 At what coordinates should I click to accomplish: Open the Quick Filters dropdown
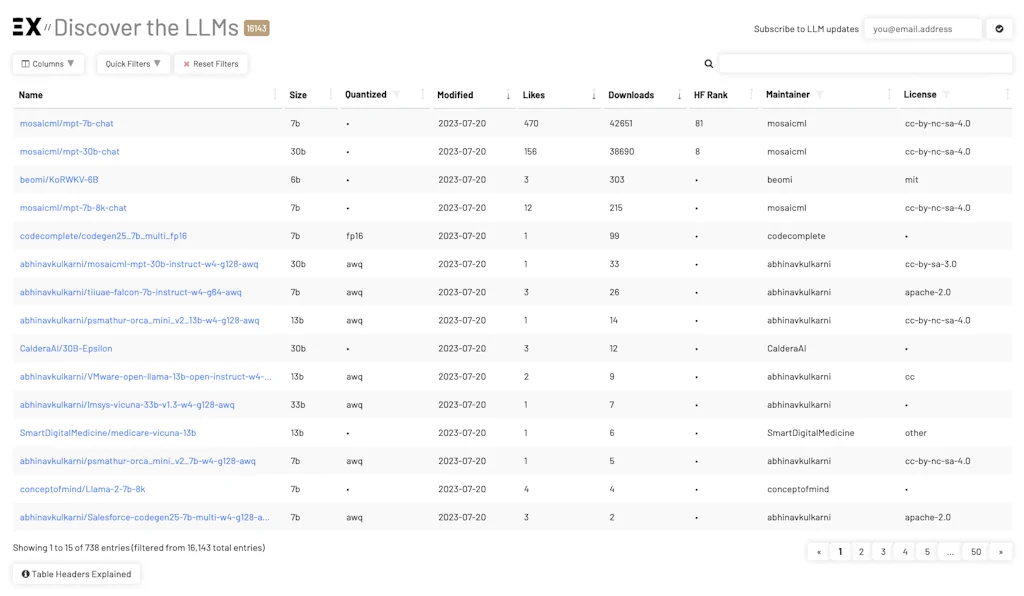[x=133, y=63]
